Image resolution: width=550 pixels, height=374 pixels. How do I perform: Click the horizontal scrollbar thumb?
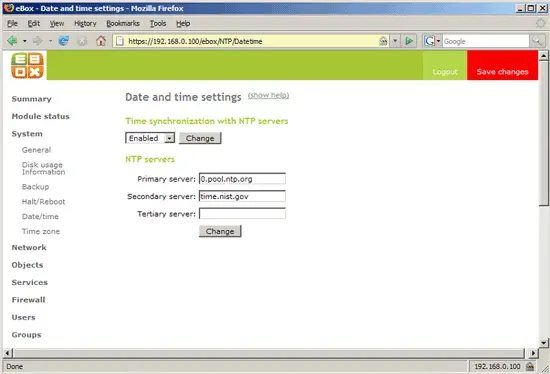pos(268,353)
